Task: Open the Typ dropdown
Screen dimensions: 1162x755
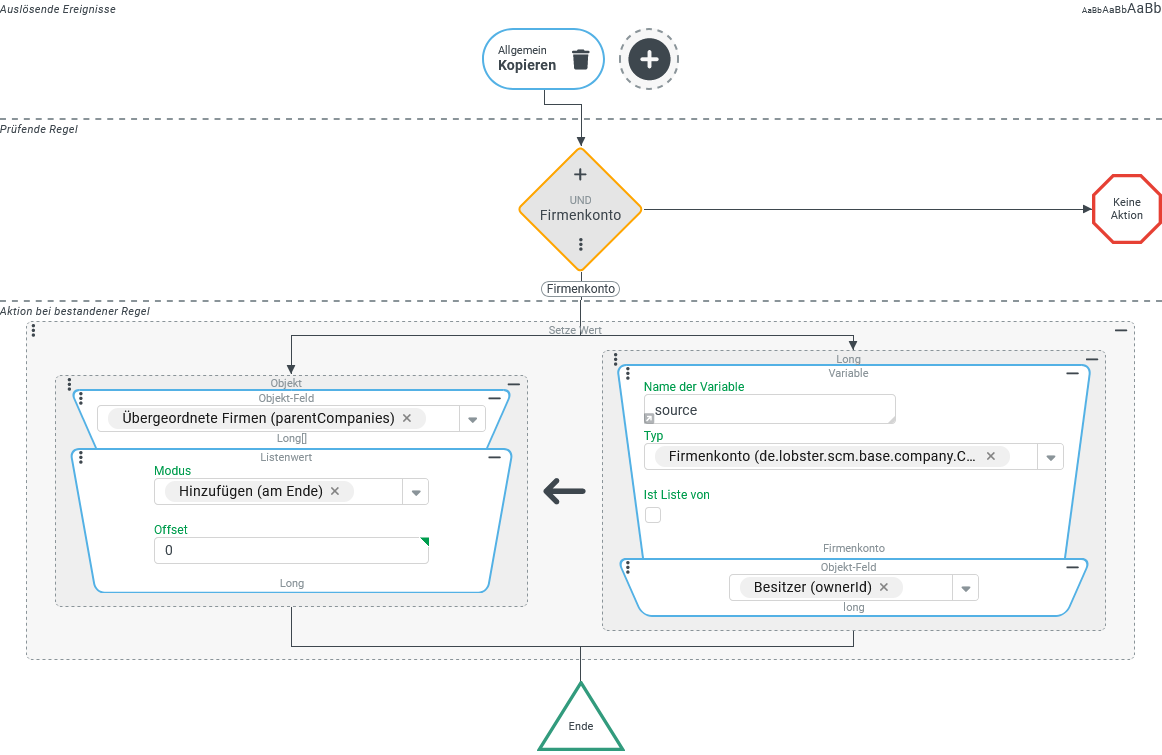Action: click(1050, 457)
